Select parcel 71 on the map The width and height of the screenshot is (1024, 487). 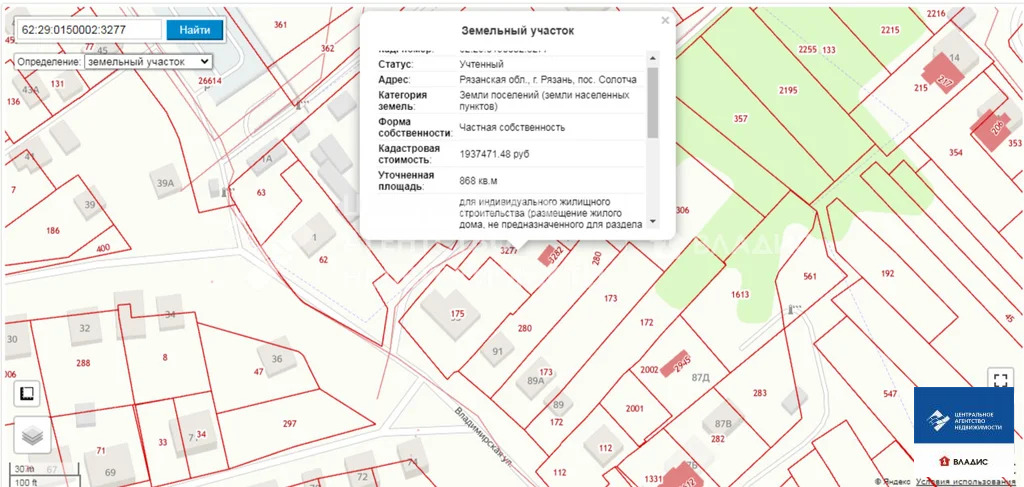coord(101,450)
